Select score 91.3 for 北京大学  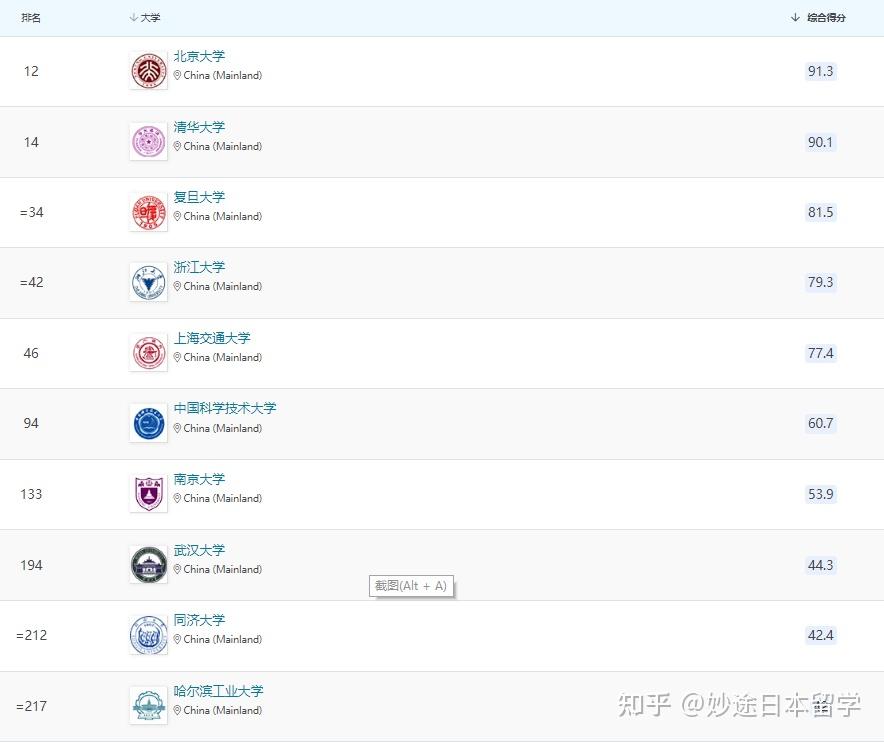[x=820, y=71]
